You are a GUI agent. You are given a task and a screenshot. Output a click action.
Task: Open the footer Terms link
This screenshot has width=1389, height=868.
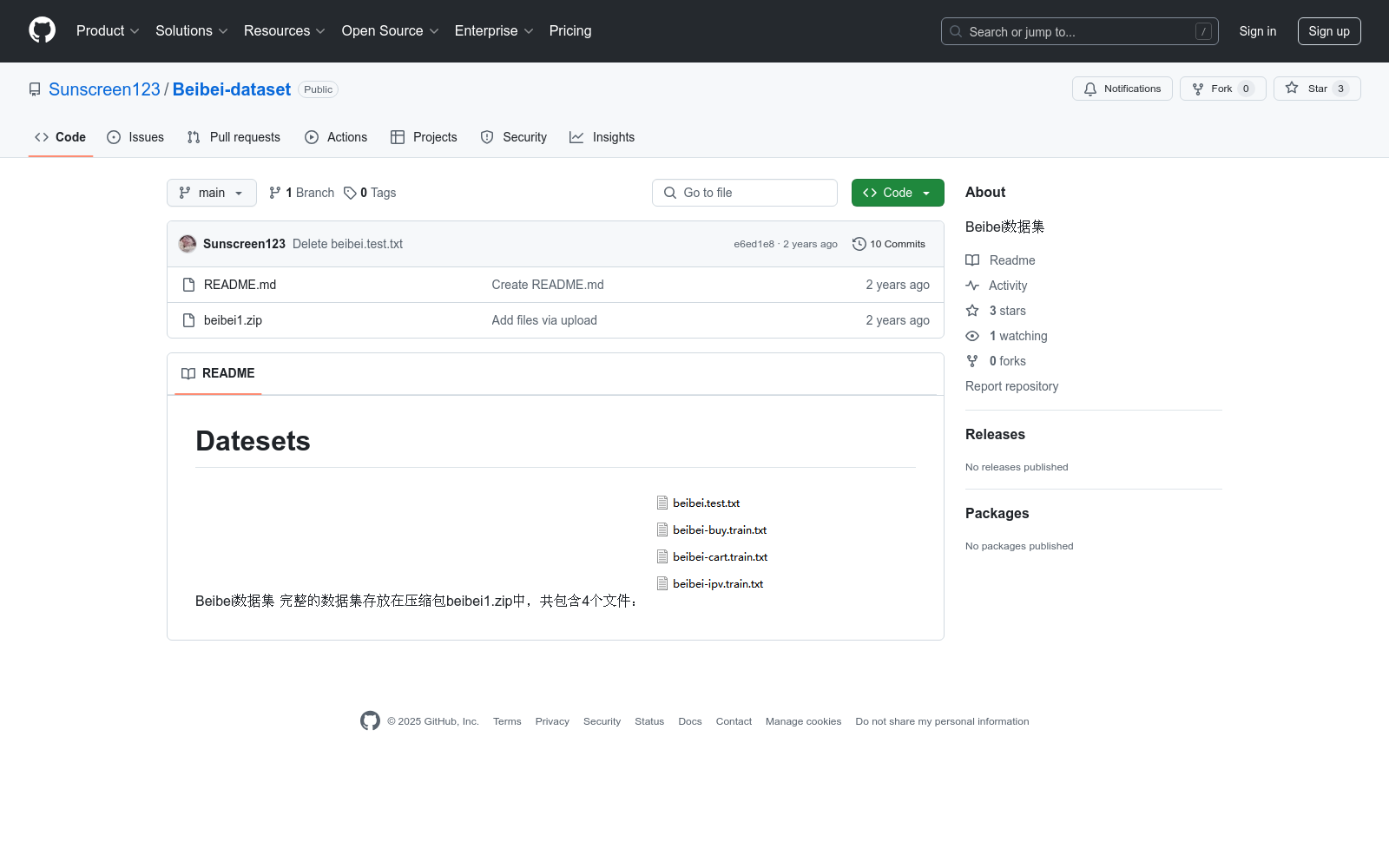pyautogui.click(x=507, y=721)
